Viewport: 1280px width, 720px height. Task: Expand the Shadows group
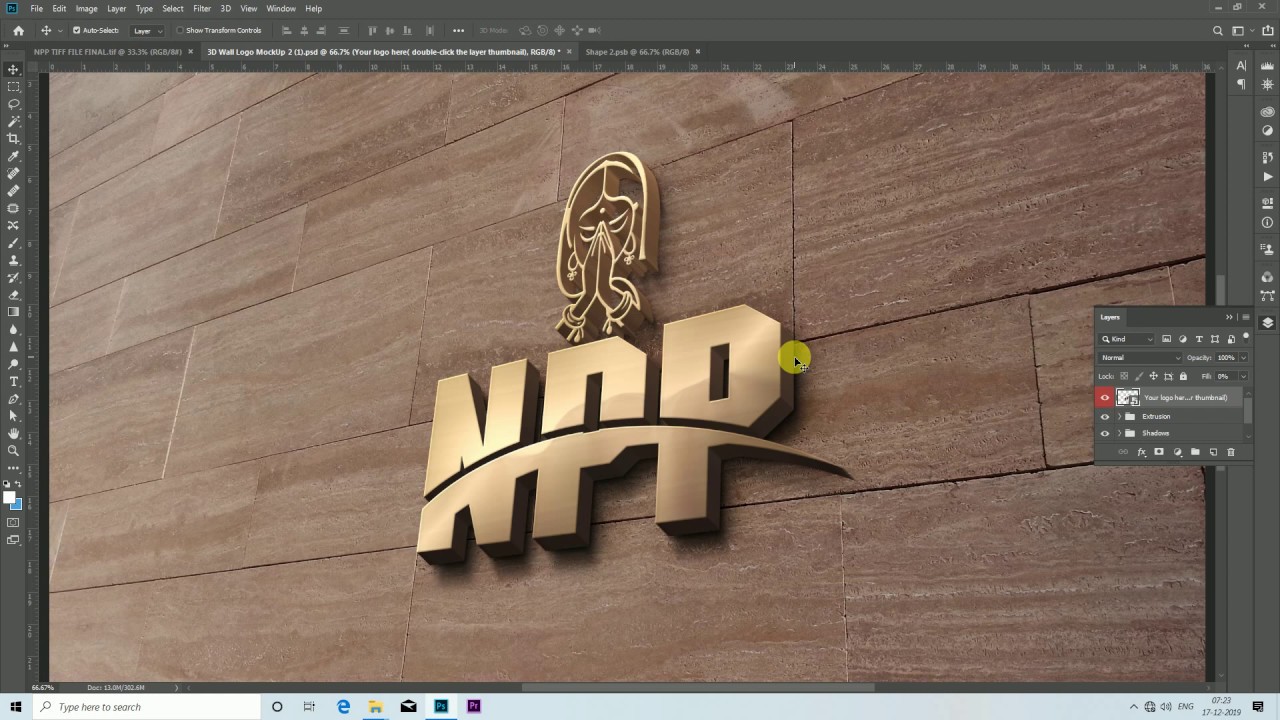click(x=1119, y=433)
